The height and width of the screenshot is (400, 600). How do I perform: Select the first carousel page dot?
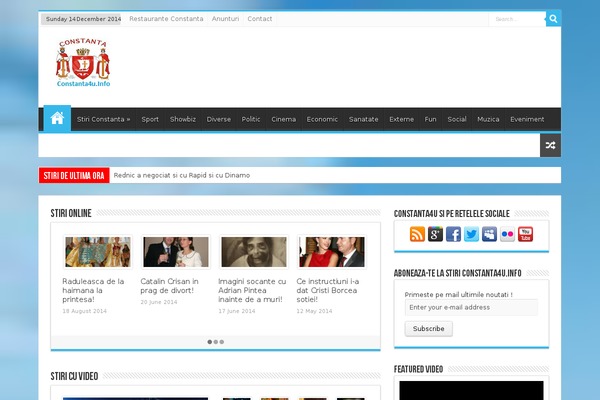point(210,342)
